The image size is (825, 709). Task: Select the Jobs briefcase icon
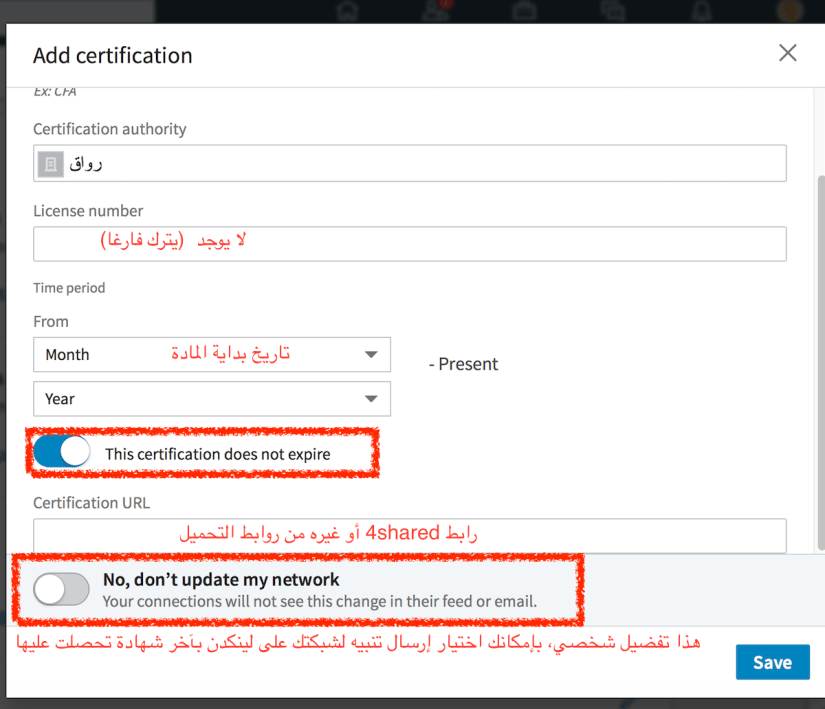[x=524, y=12]
